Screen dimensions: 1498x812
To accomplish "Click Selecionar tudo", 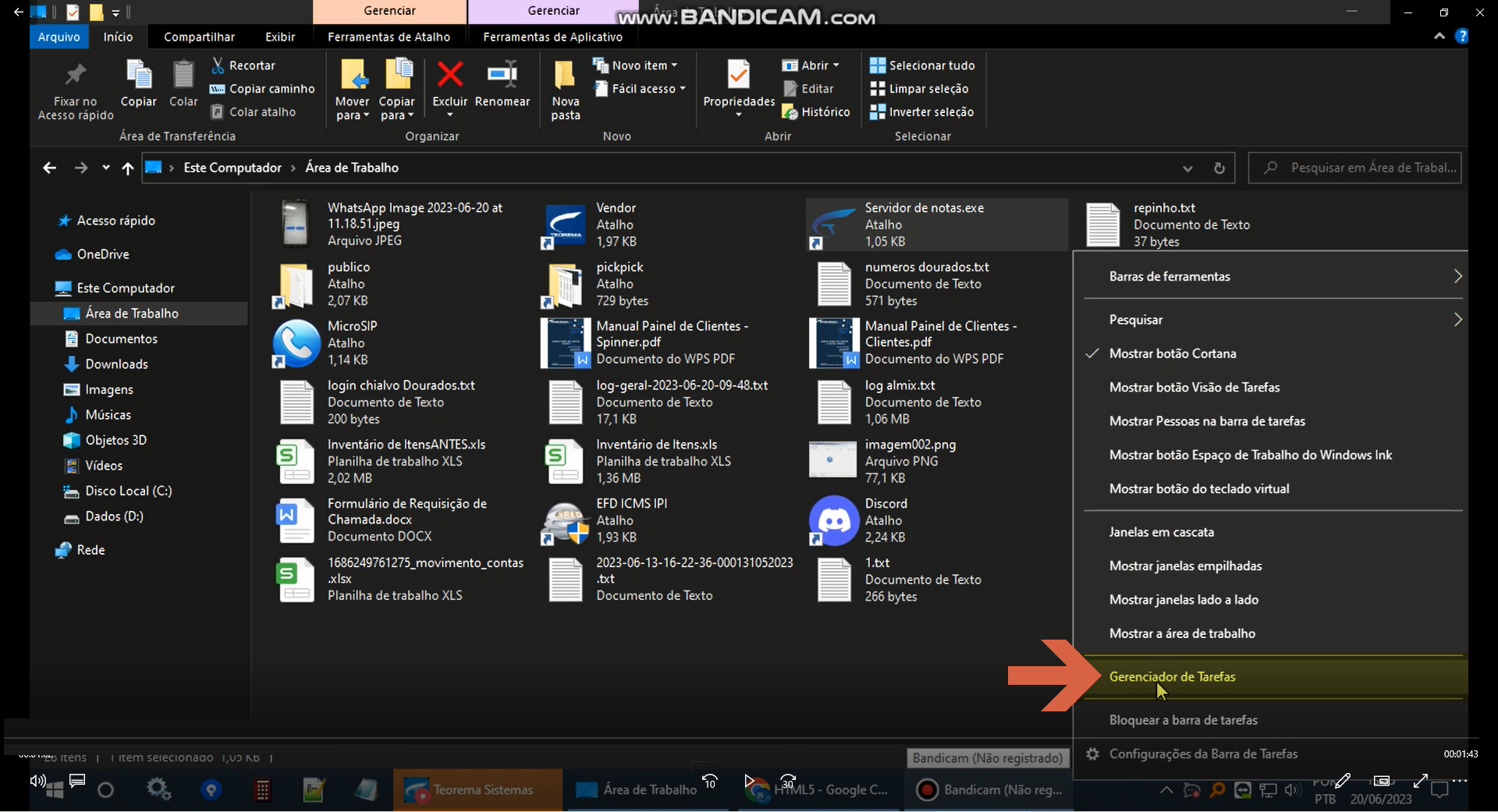I will [922, 66].
